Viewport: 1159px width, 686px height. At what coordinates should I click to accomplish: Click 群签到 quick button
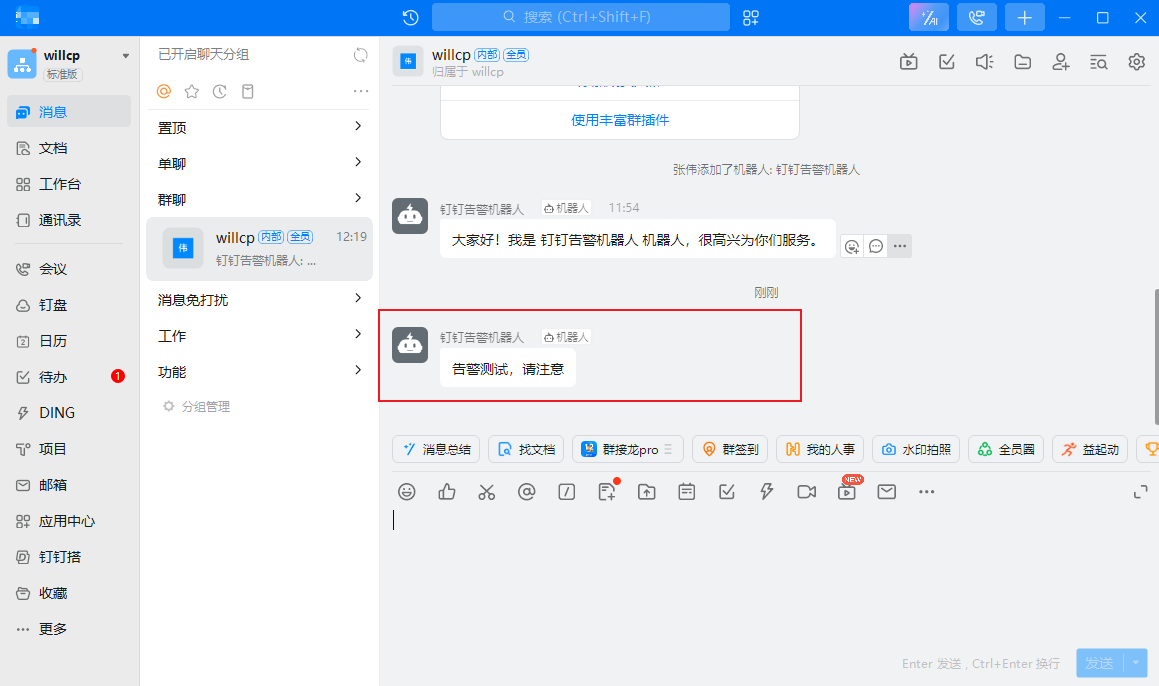point(730,449)
